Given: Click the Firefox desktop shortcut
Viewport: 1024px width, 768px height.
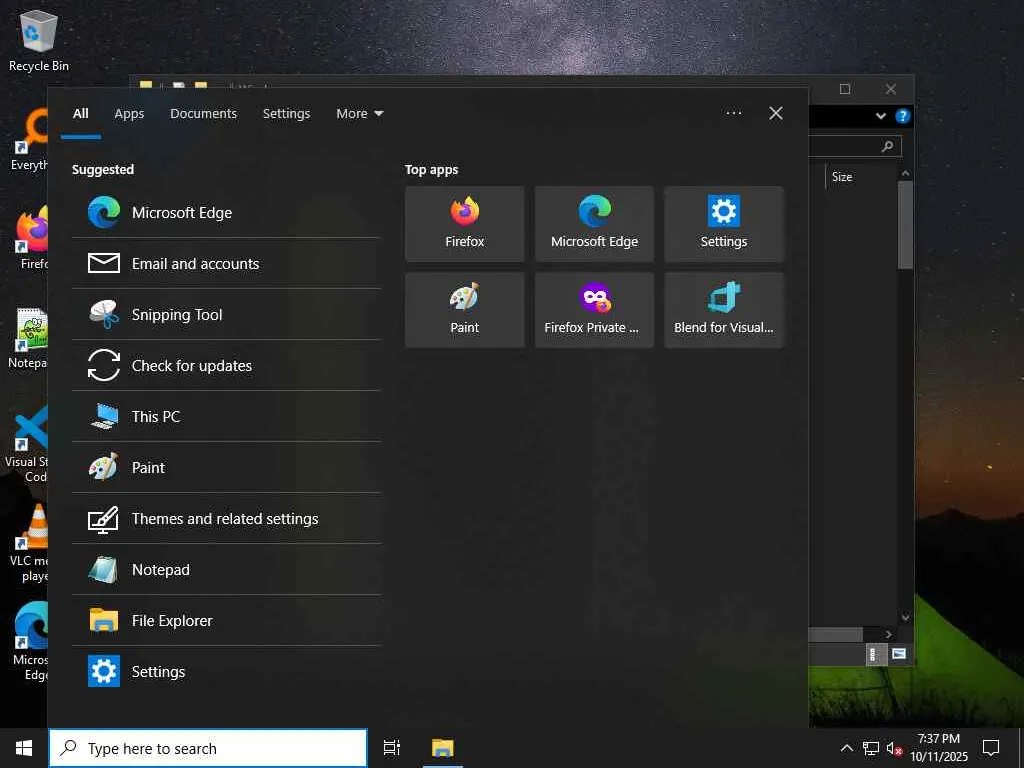Looking at the screenshot, I should click(31, 238).
